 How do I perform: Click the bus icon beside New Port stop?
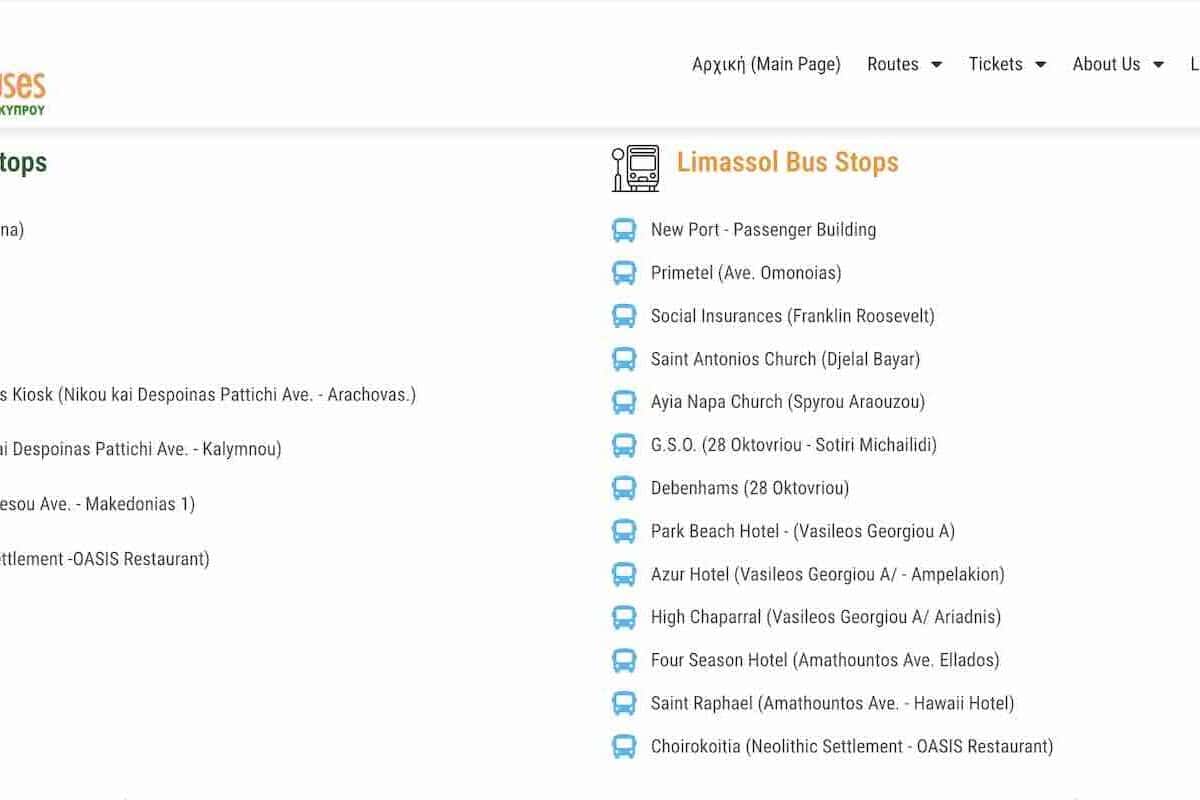pos(624,230)
